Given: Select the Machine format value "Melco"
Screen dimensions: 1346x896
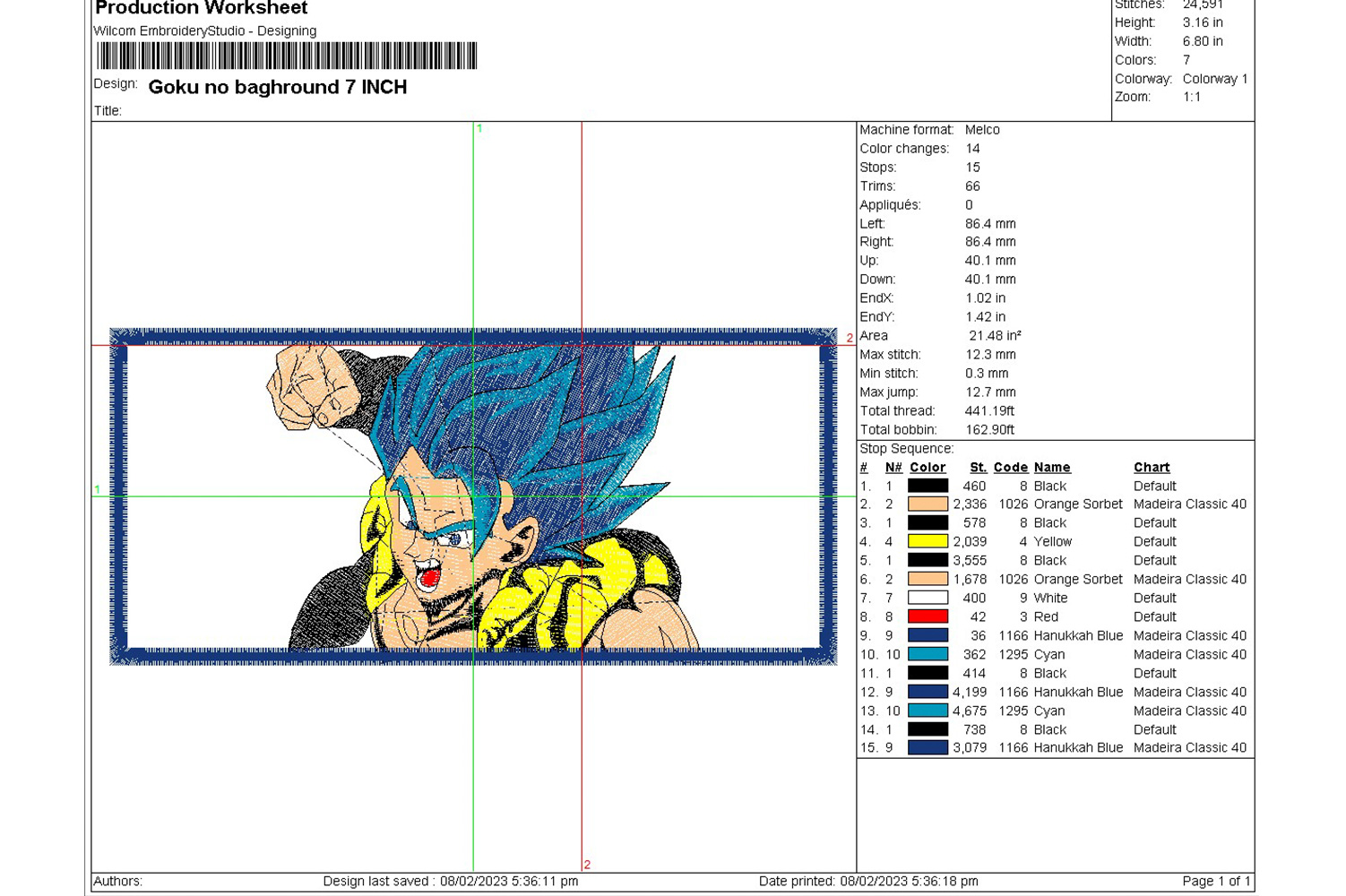Looking at the screenshot, I should point(982,130).
